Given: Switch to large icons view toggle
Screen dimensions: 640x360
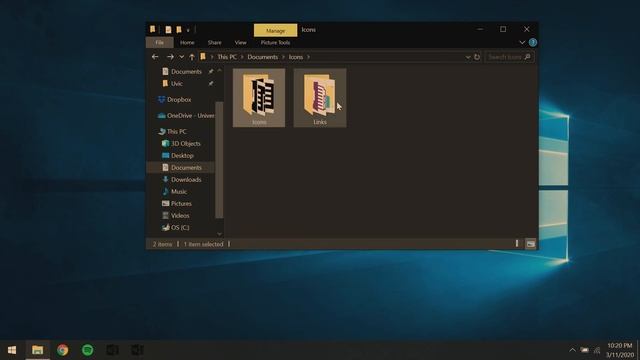Looking at the screenshot, I should coord(530,244).
